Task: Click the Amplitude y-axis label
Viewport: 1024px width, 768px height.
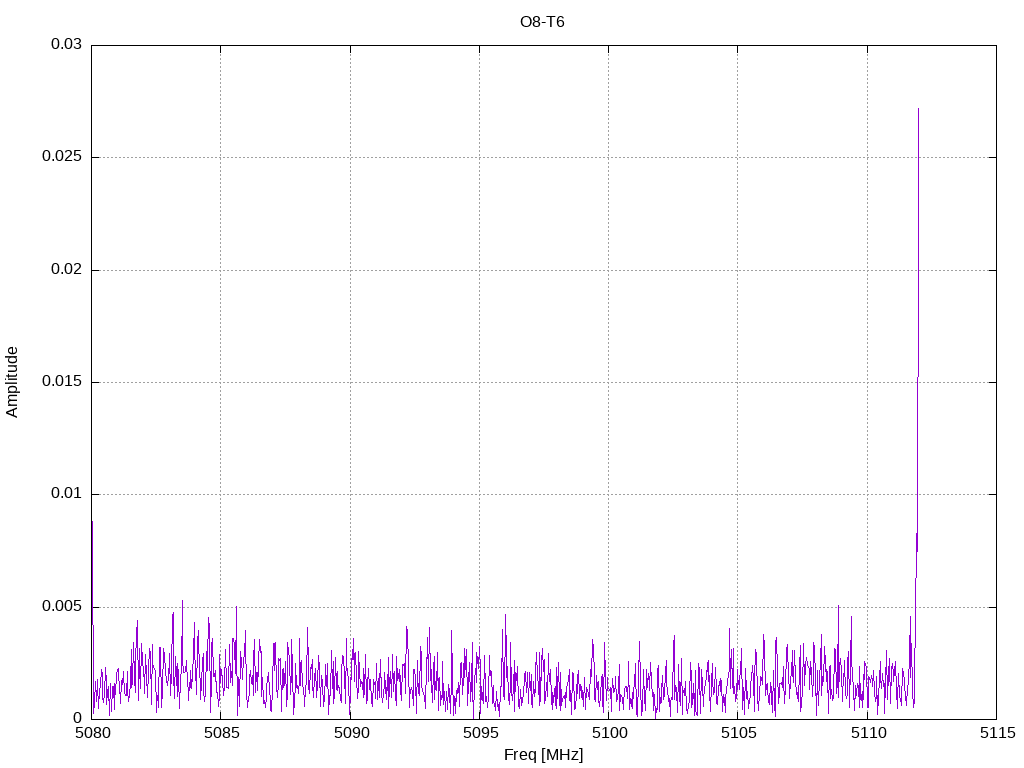Action: tap(12, 382)
